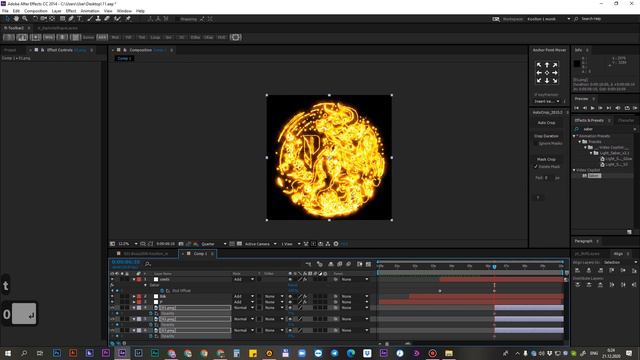Viewport: 640px width, 360px height.
Task: Open the Animation menu
Action: (x=90, y=11)
